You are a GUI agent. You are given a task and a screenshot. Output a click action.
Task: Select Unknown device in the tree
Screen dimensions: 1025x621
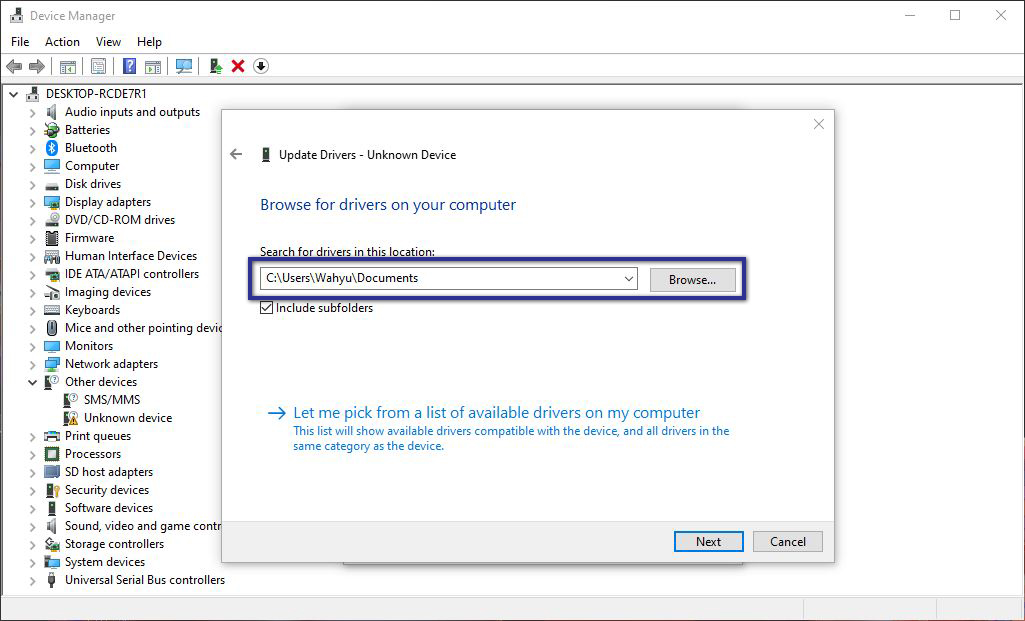[127, 418]
